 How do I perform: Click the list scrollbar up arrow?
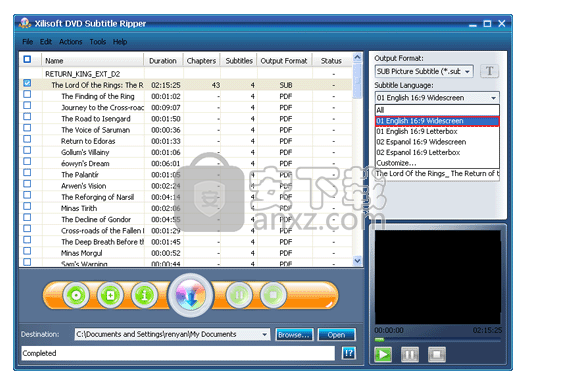click(x=357, y=58)
